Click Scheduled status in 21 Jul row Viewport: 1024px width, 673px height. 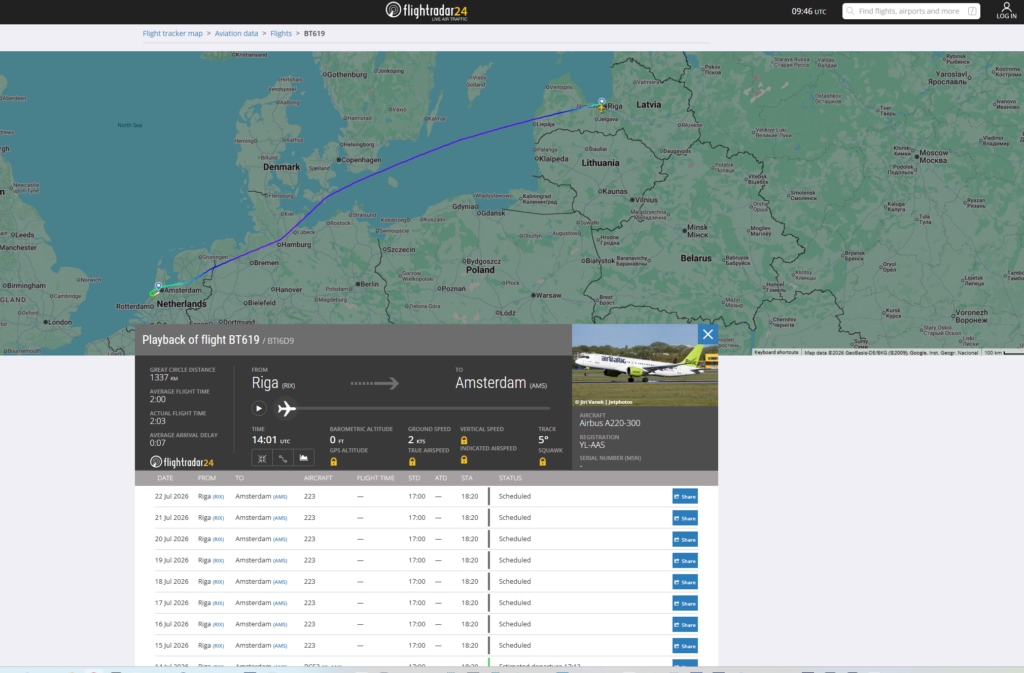(515, 518)
